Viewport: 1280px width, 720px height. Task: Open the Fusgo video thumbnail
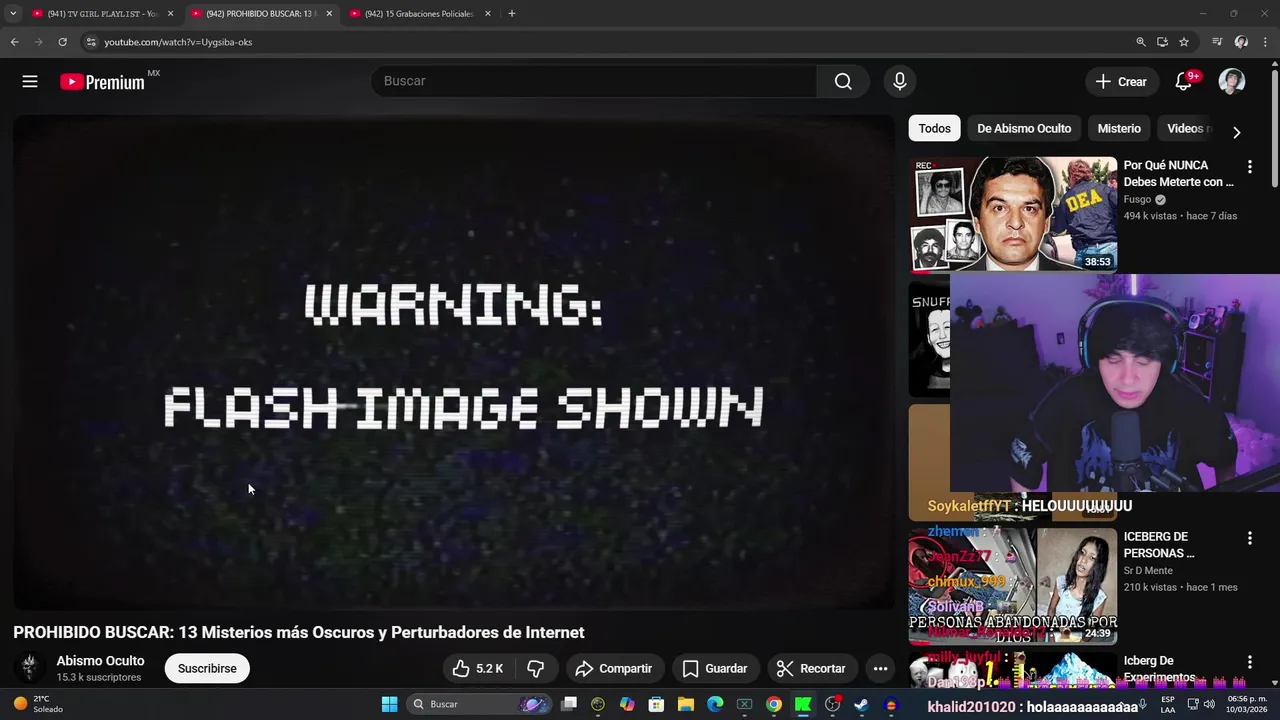pos(1013,214)
